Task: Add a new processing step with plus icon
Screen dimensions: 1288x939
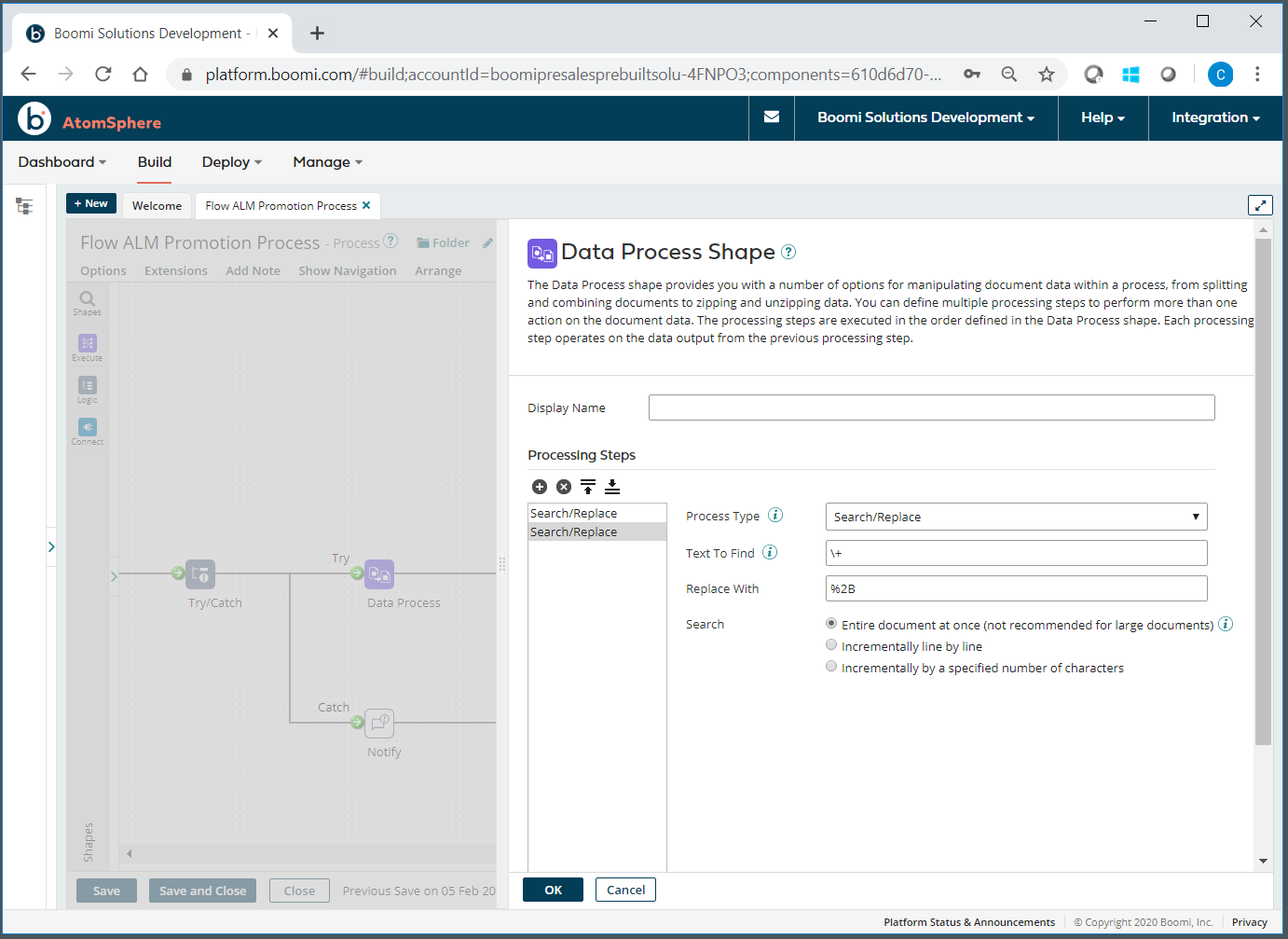Action: tap(540, 486)
